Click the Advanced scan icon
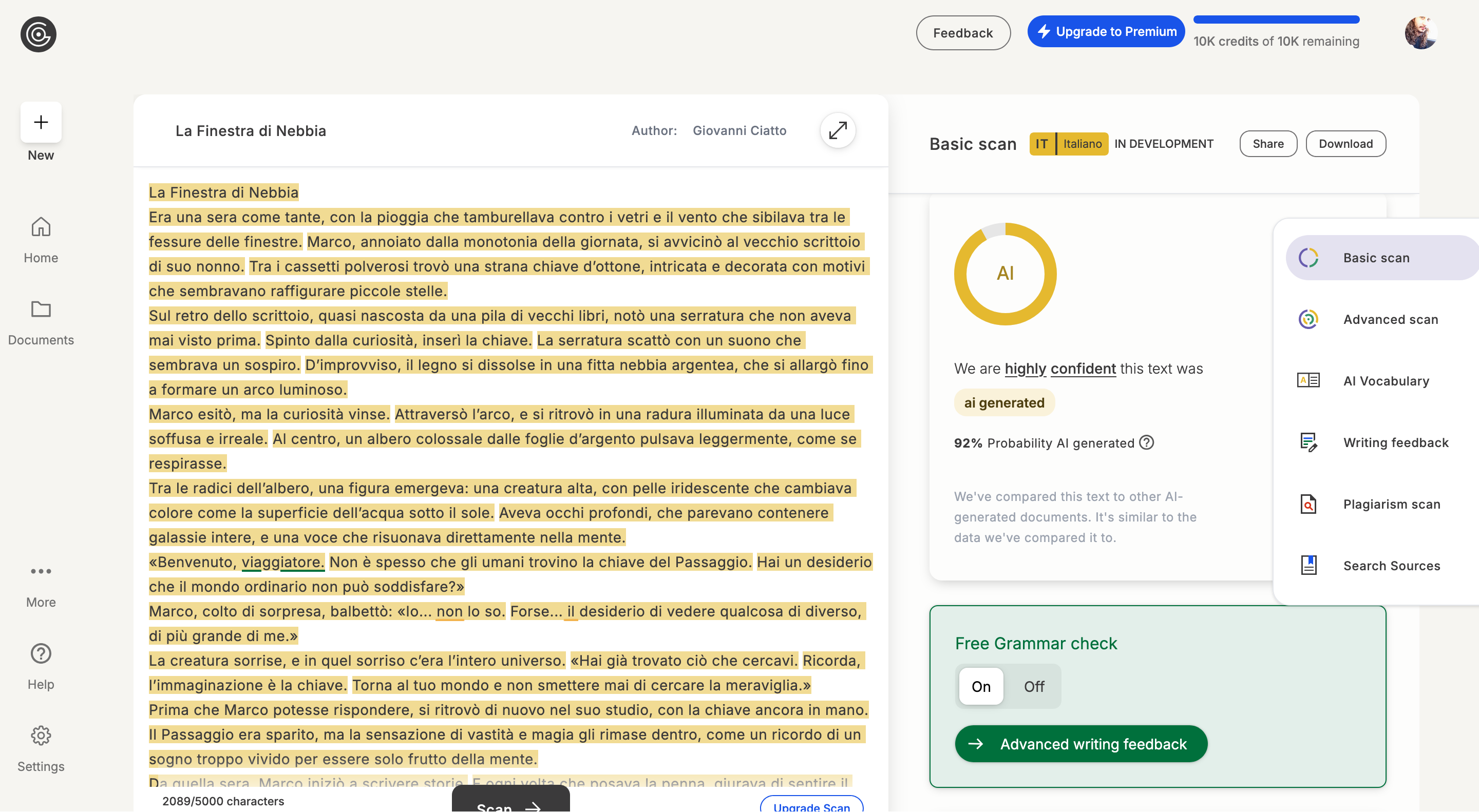 point(1309,319)
